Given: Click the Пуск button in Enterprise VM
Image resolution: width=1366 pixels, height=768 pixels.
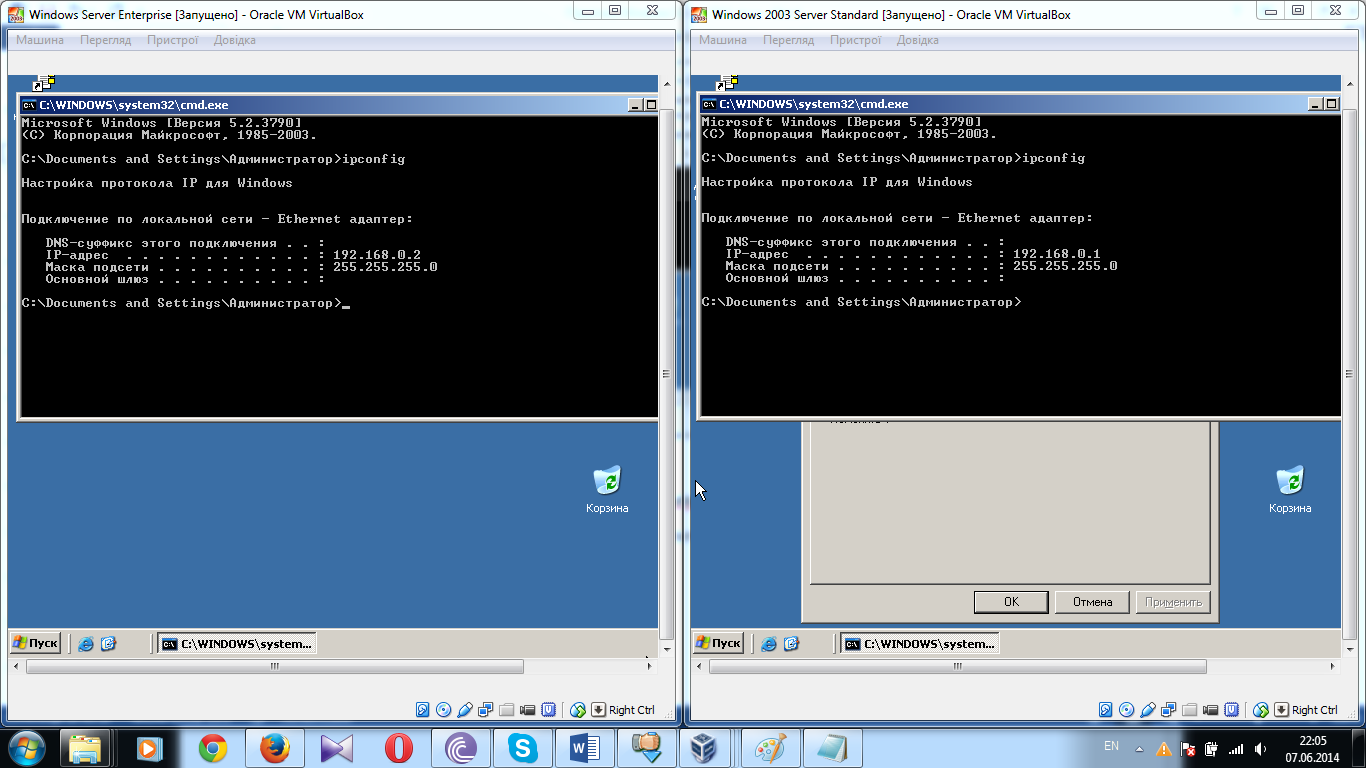Looking at the screenshot, I should (35, 643).
